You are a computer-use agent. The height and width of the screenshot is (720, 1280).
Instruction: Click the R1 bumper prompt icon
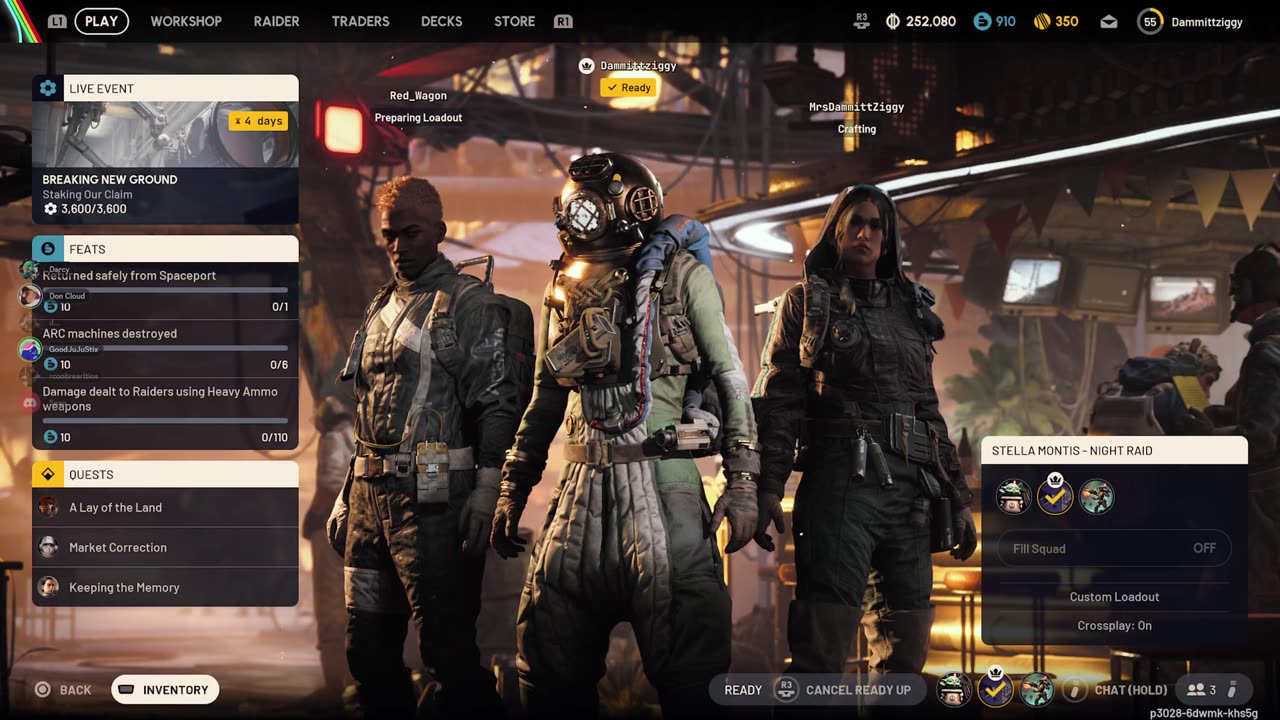[563, 21]
